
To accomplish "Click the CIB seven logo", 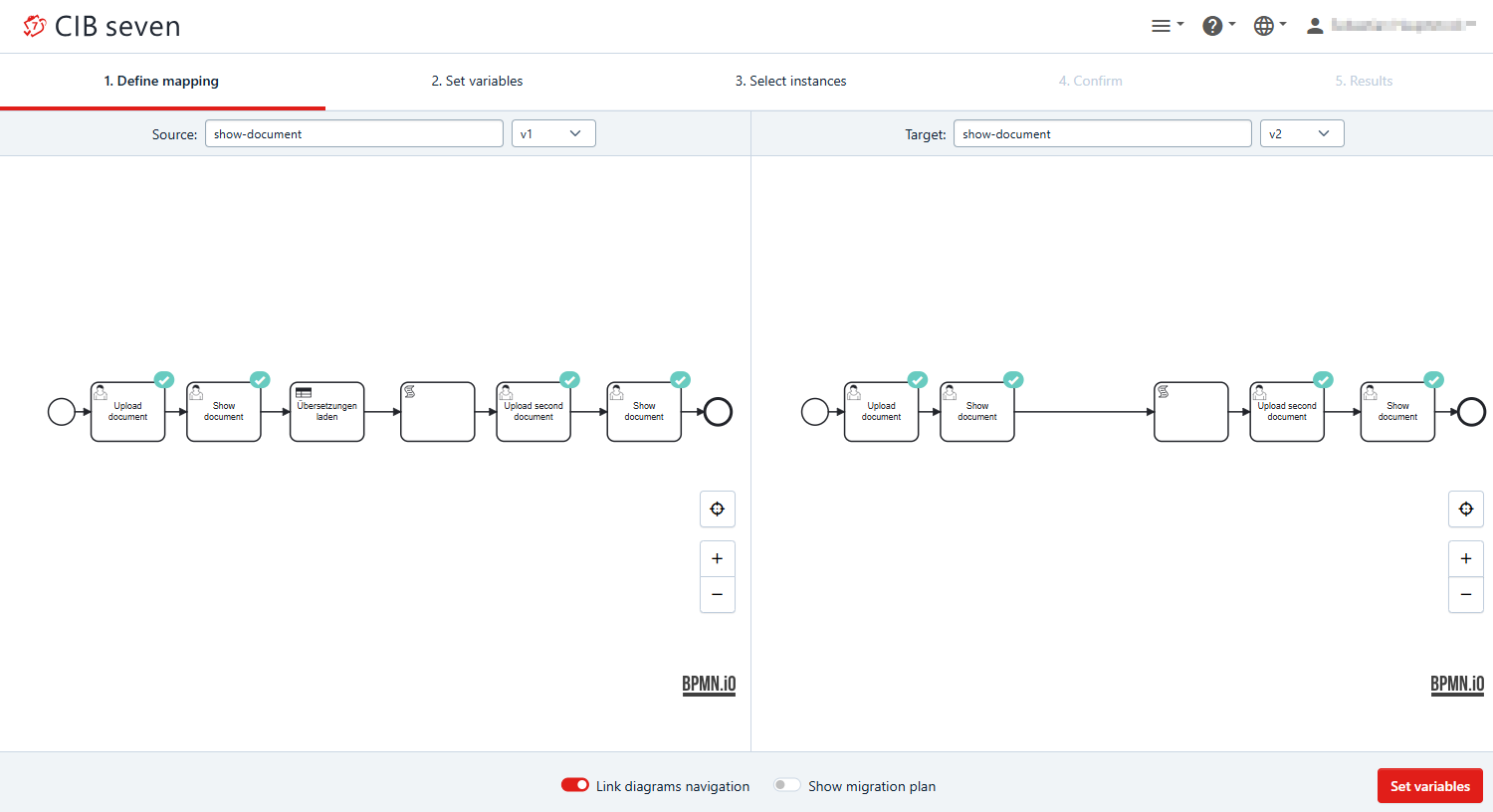I will [x=102, y=27].
